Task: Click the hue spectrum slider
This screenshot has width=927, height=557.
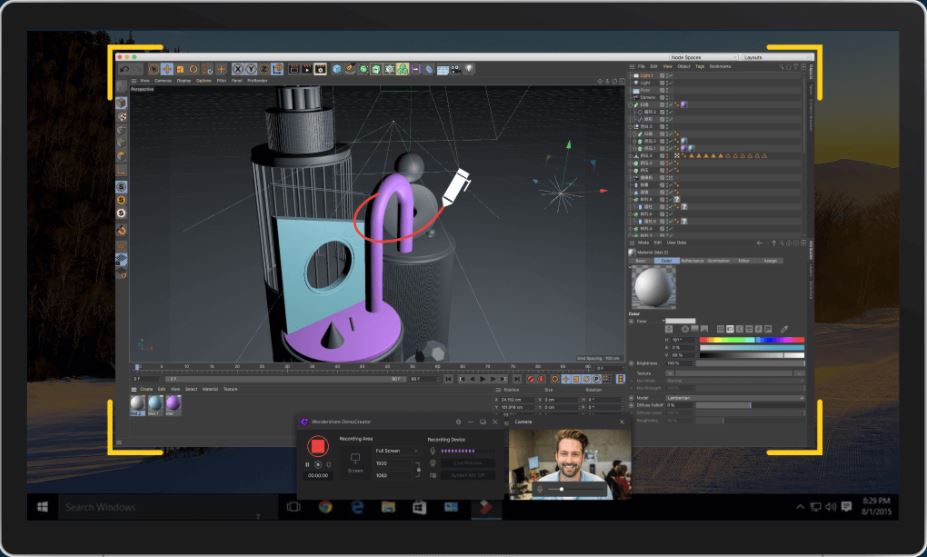Action: point(752,340)
